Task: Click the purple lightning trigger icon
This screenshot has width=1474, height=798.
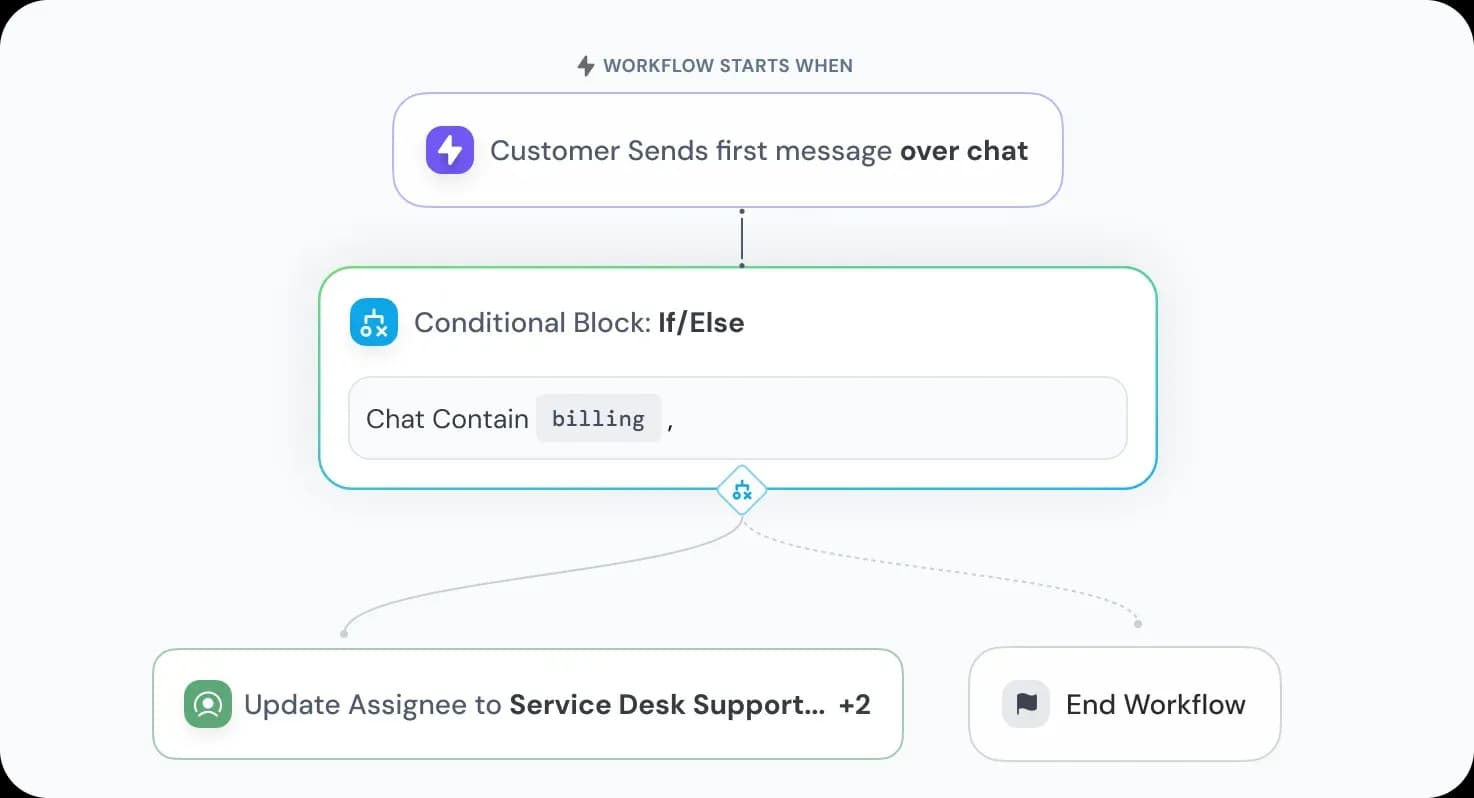Action: click(450, 150)
